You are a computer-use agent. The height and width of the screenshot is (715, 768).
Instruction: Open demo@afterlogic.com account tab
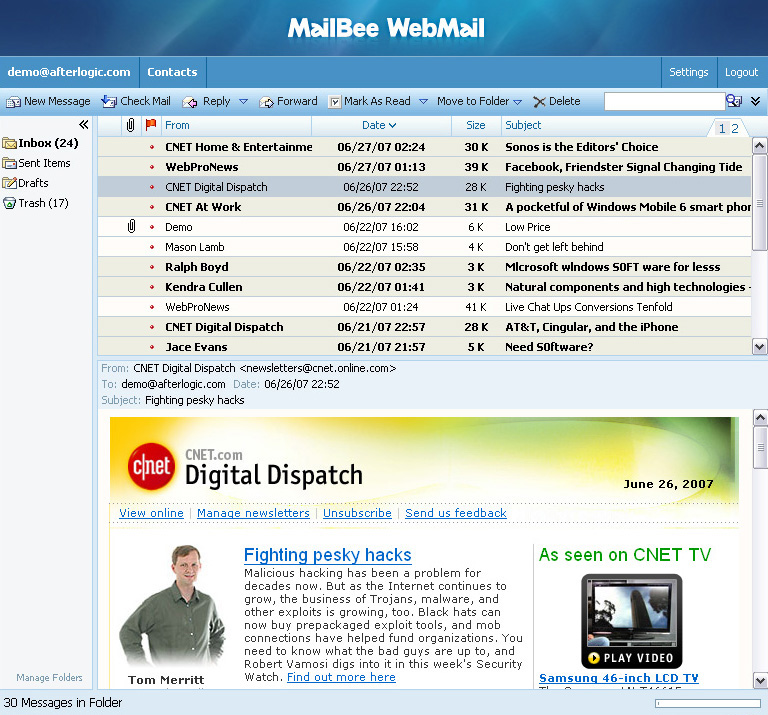[x=69, y=72]
